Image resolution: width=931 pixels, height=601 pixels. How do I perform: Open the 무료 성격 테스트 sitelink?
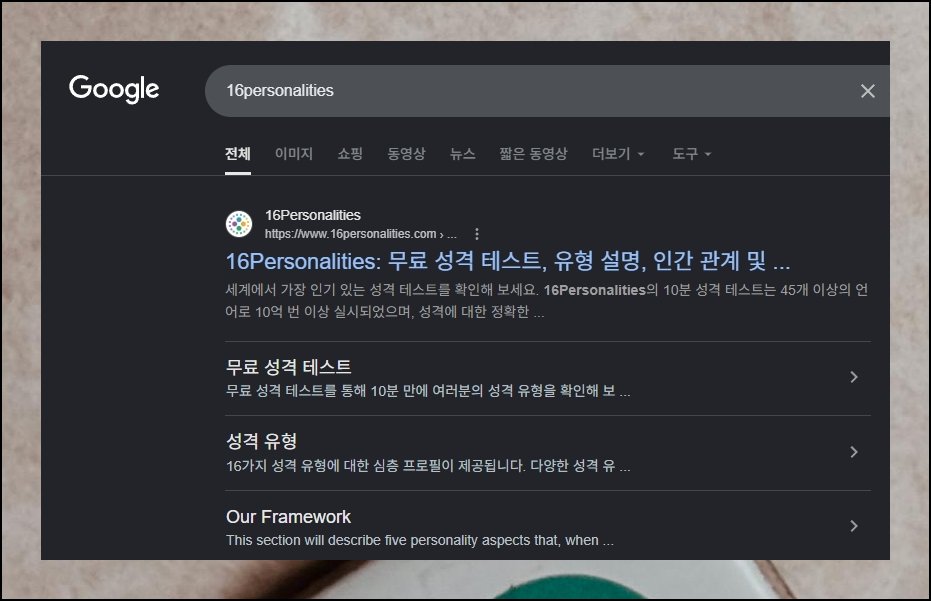(x=289, y=367)
